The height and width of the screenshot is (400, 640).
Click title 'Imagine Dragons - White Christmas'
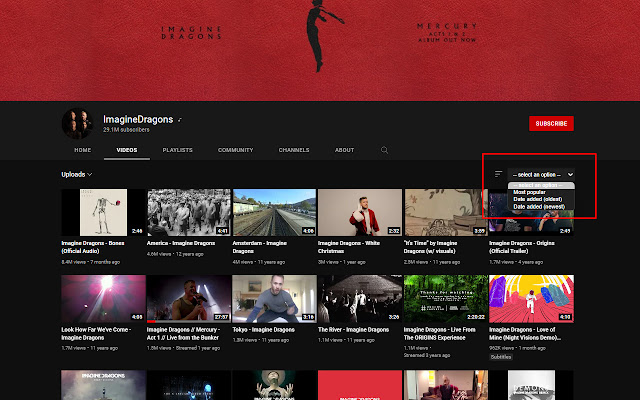(x=349, y=247)
